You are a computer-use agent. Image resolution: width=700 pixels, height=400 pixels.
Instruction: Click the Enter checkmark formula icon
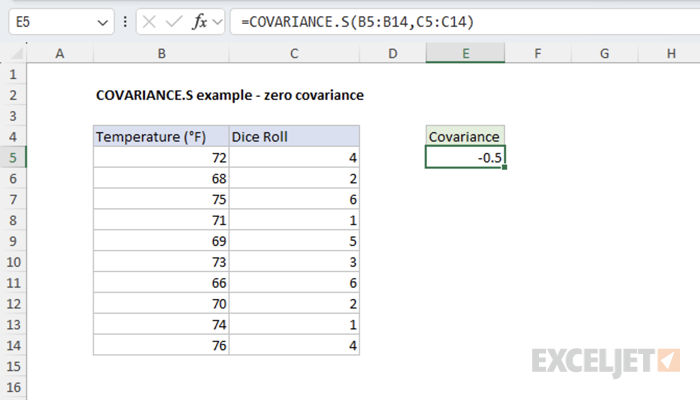(x=174, y=22)
